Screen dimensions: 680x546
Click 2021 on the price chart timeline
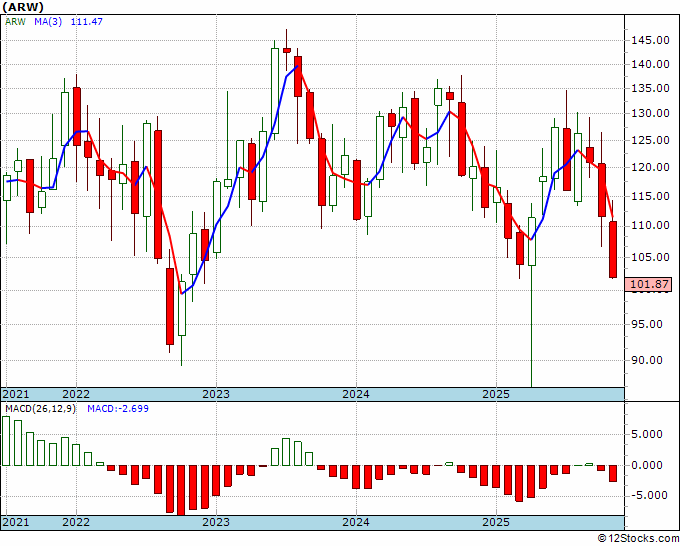click(16, 394)
